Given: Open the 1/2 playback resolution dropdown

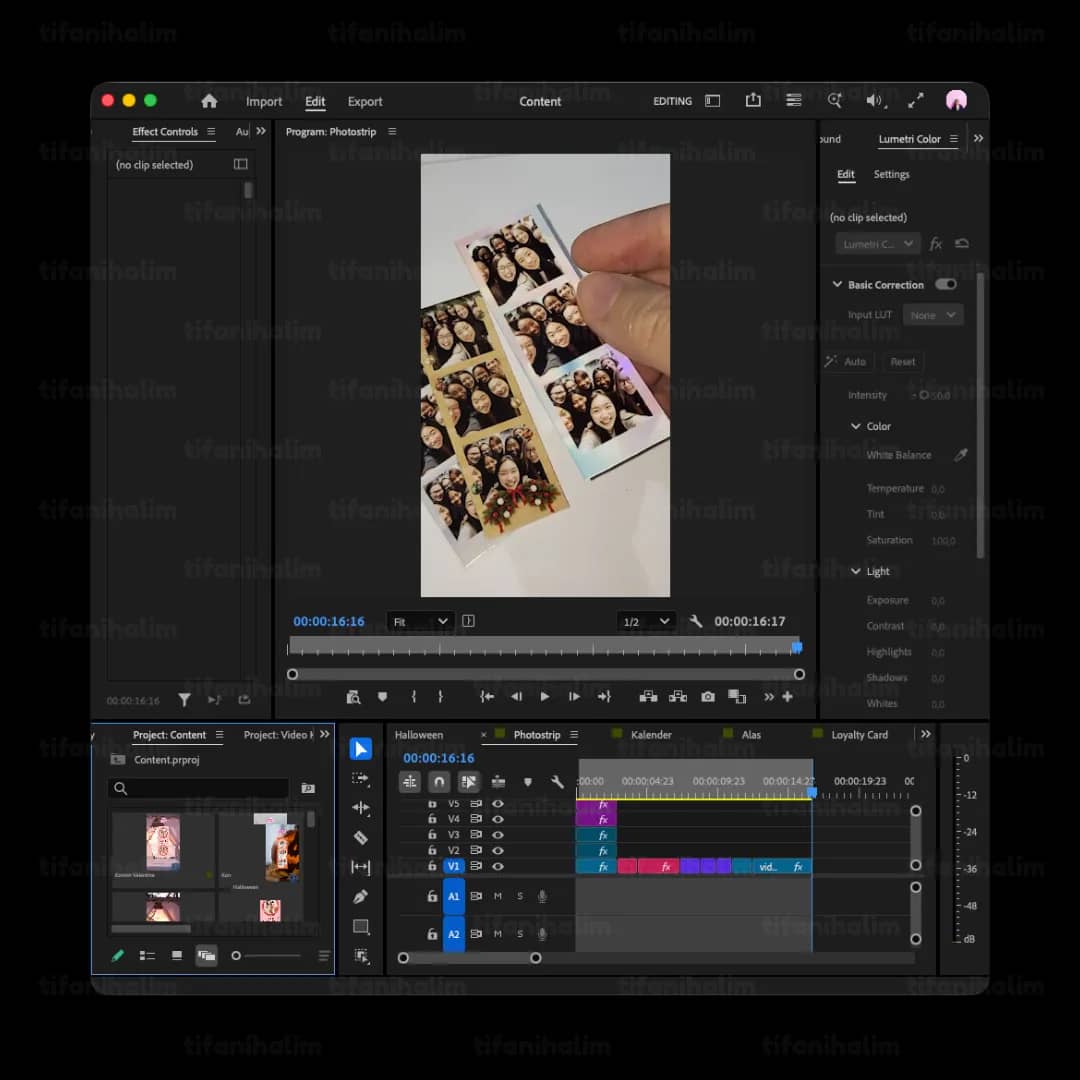Looking at the screenshot, I should point(646,621).
